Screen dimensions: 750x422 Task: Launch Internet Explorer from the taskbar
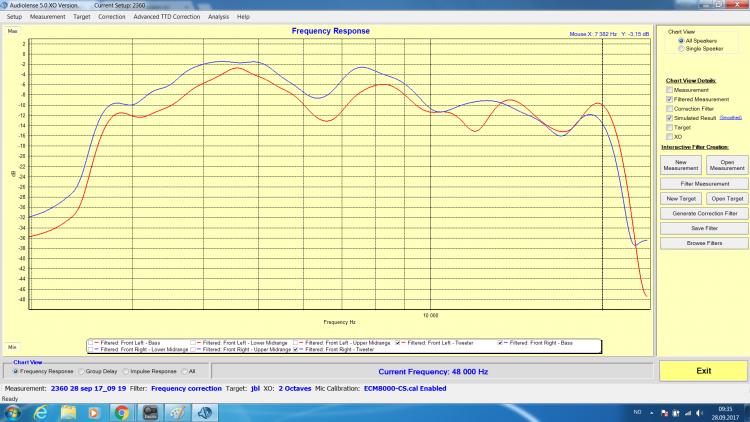pyautogui.click(x=41, y=411)
